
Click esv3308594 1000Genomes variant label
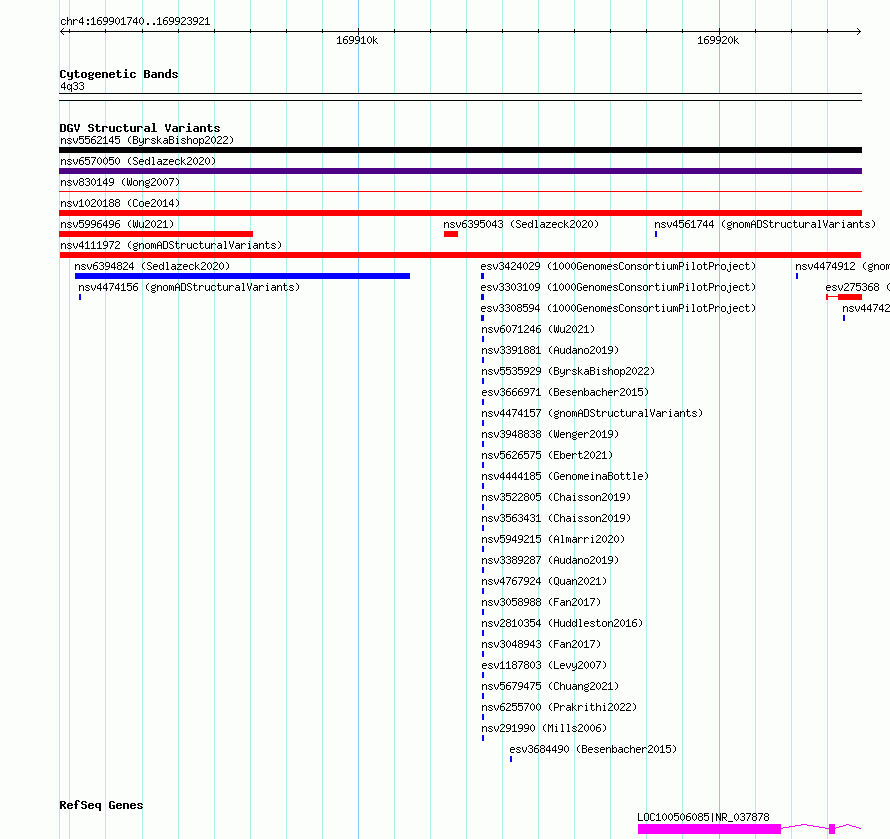[x=618, y=308]
